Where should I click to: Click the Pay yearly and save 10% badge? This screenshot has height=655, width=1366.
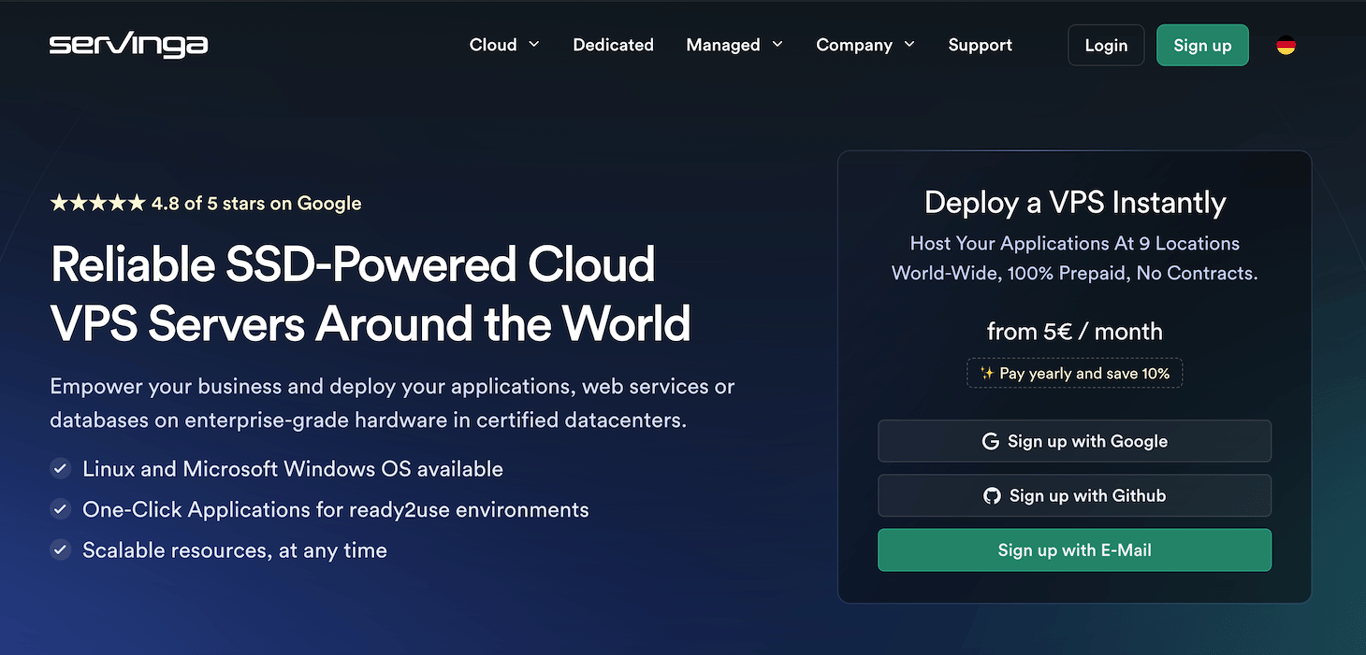[1074, 372]
